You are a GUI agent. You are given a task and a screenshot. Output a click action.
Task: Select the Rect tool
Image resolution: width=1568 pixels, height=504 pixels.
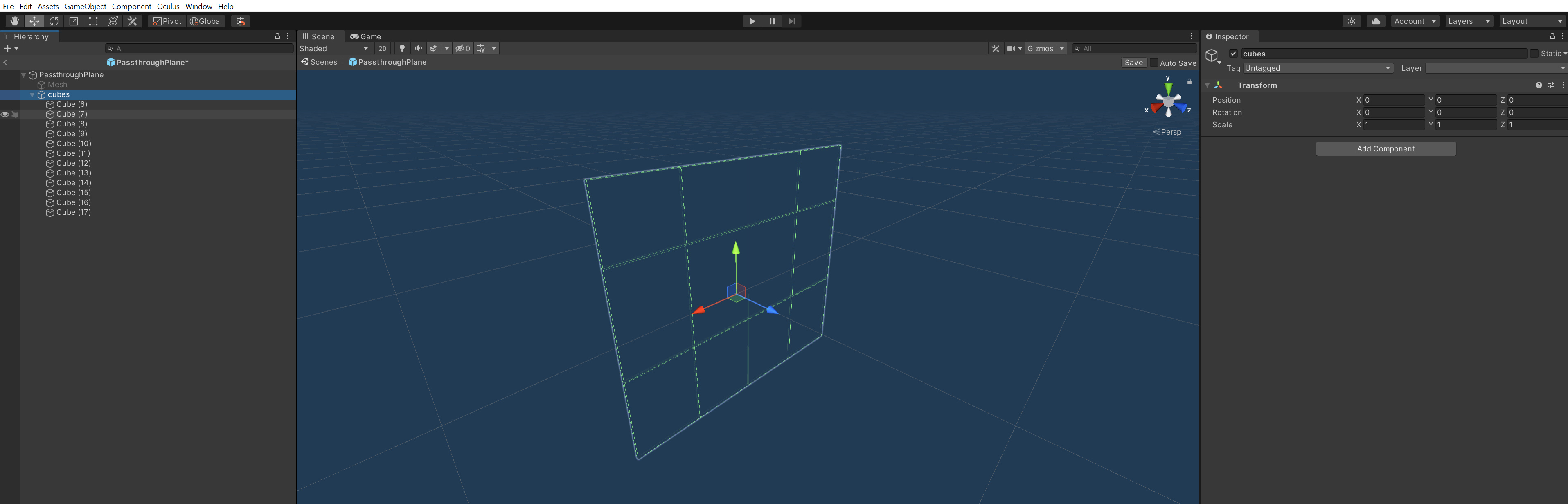point(93,21)
